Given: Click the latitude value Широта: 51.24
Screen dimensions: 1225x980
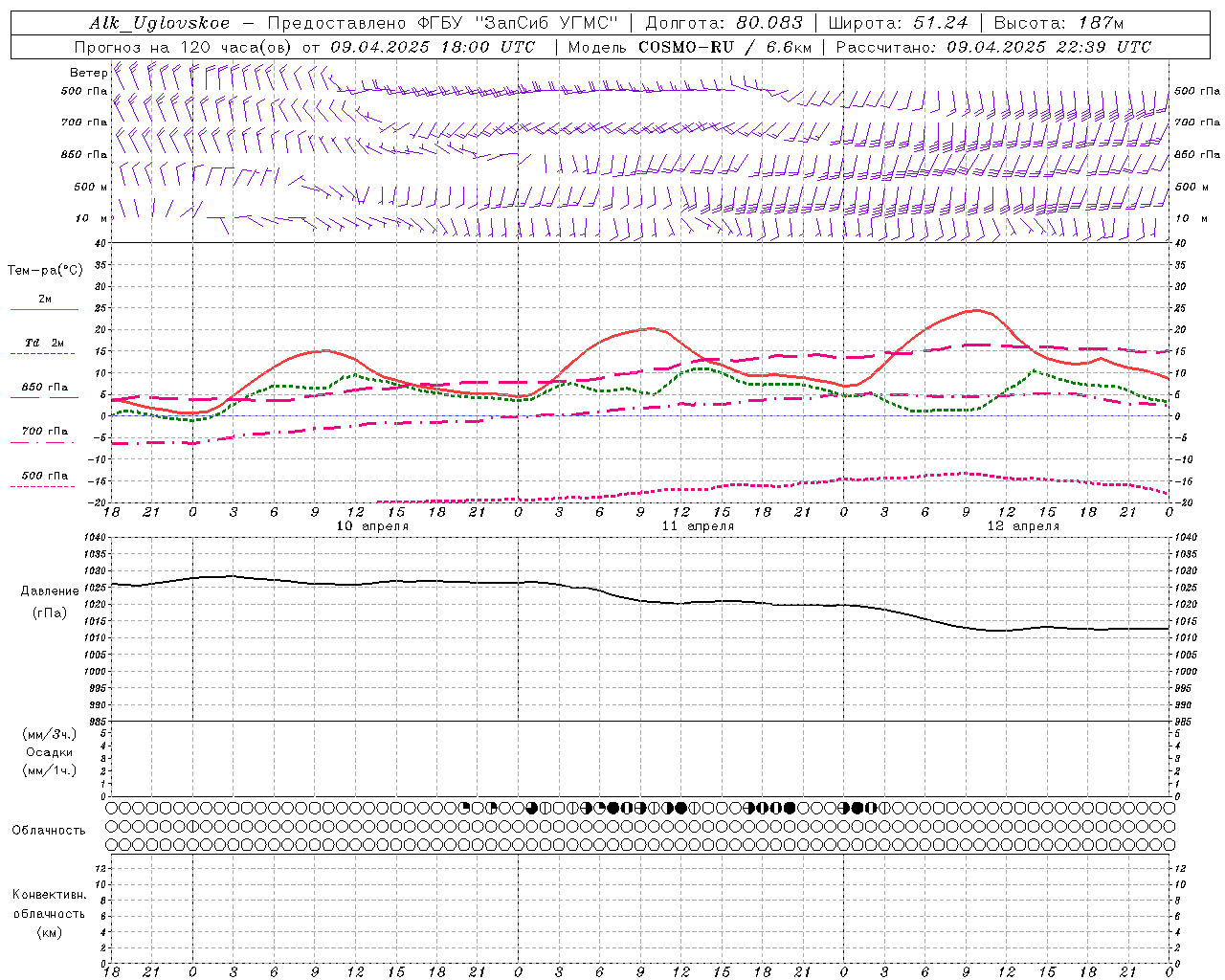Looking at the screenshot, I should tap(898, 23).
